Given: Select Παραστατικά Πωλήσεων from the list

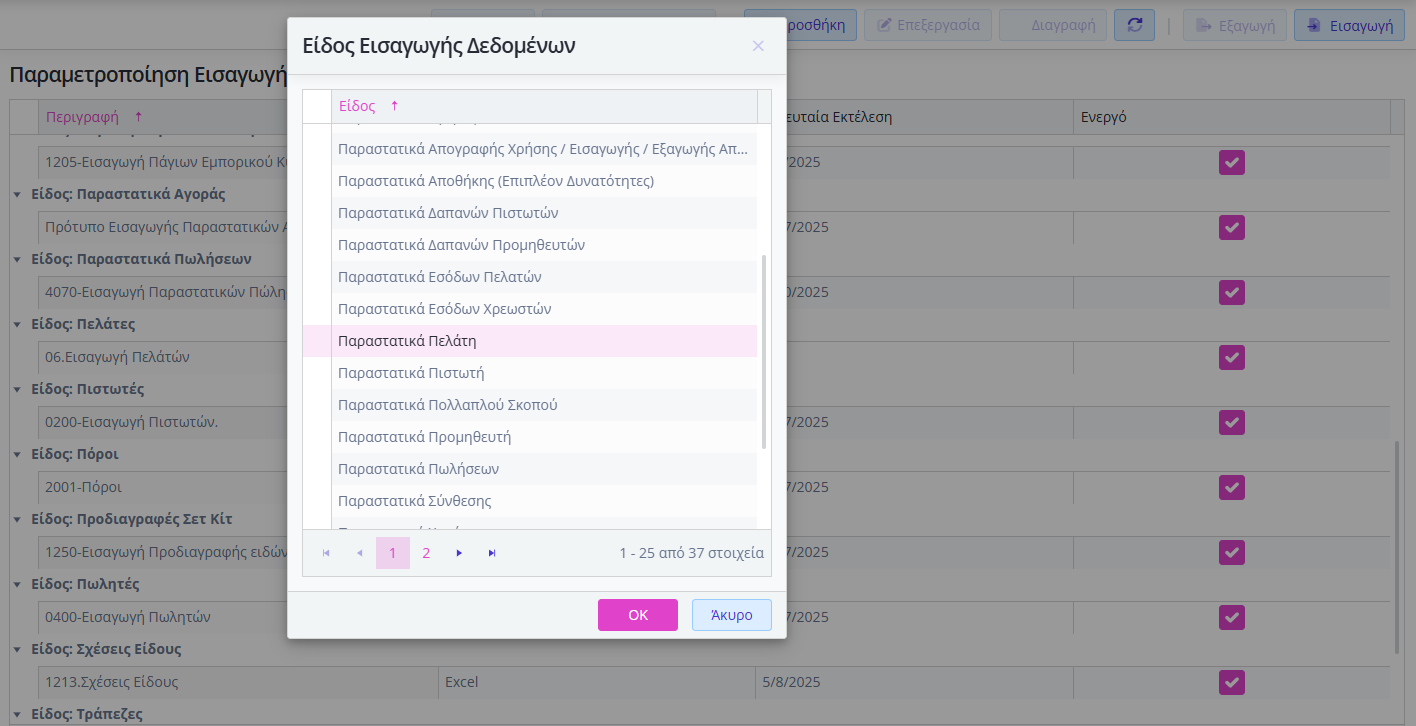Looking at the screenshot, I should [418, 469].
